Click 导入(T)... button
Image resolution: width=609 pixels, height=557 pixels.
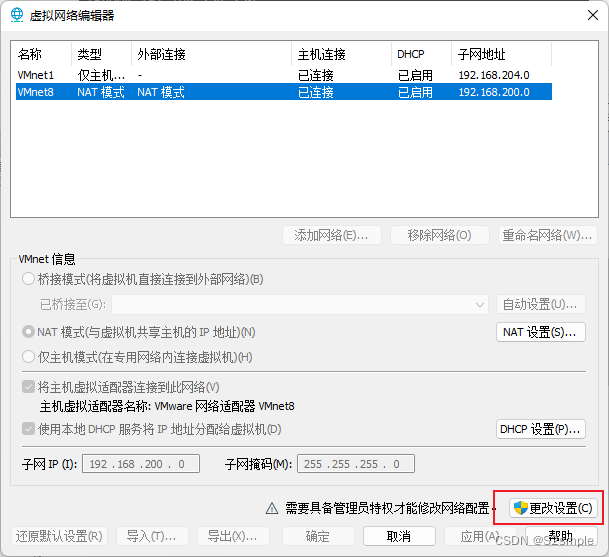152,536
